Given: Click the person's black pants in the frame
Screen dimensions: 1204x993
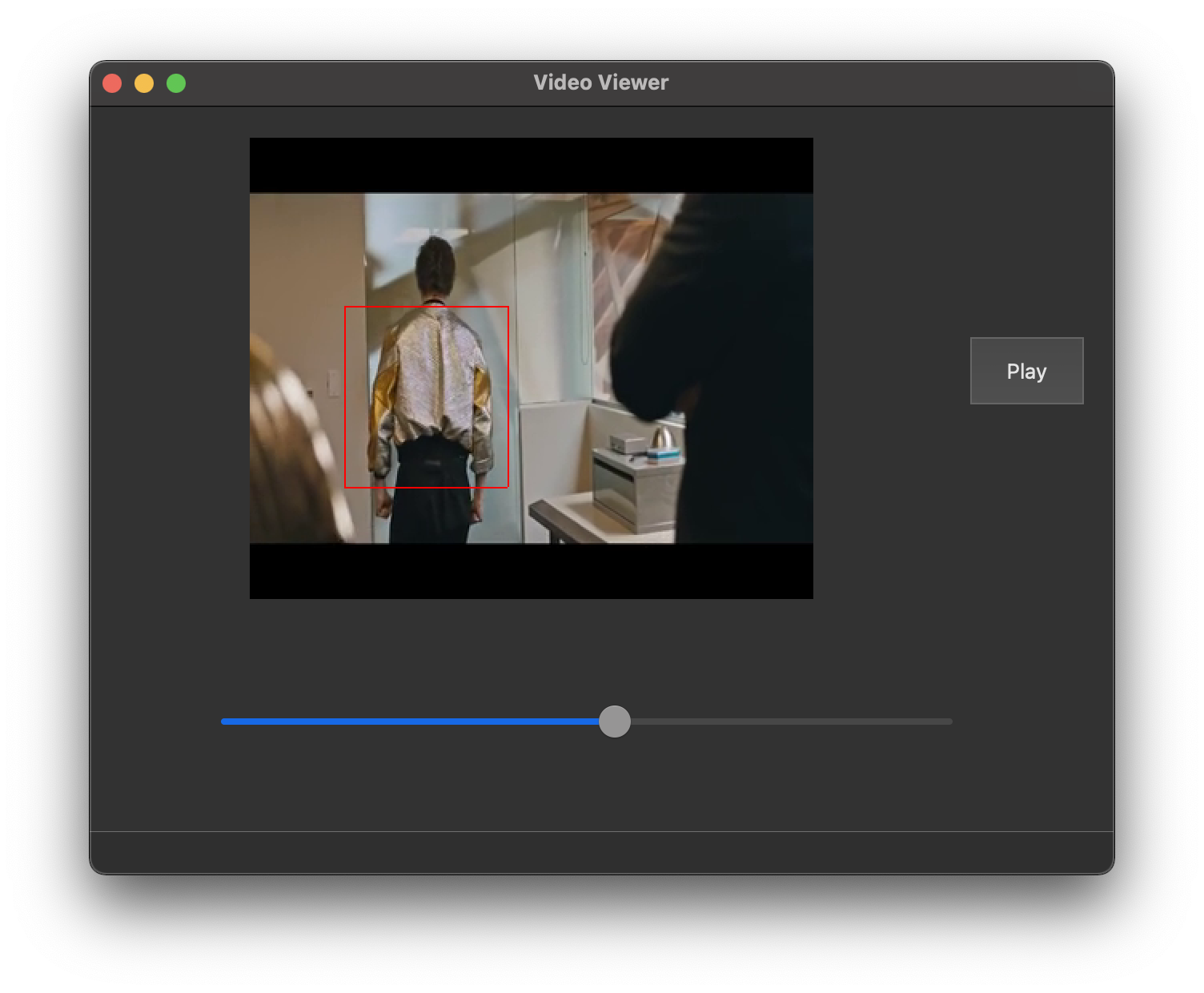Looking at the screenshot, I should pyautogui.click(x=431, y=496).
